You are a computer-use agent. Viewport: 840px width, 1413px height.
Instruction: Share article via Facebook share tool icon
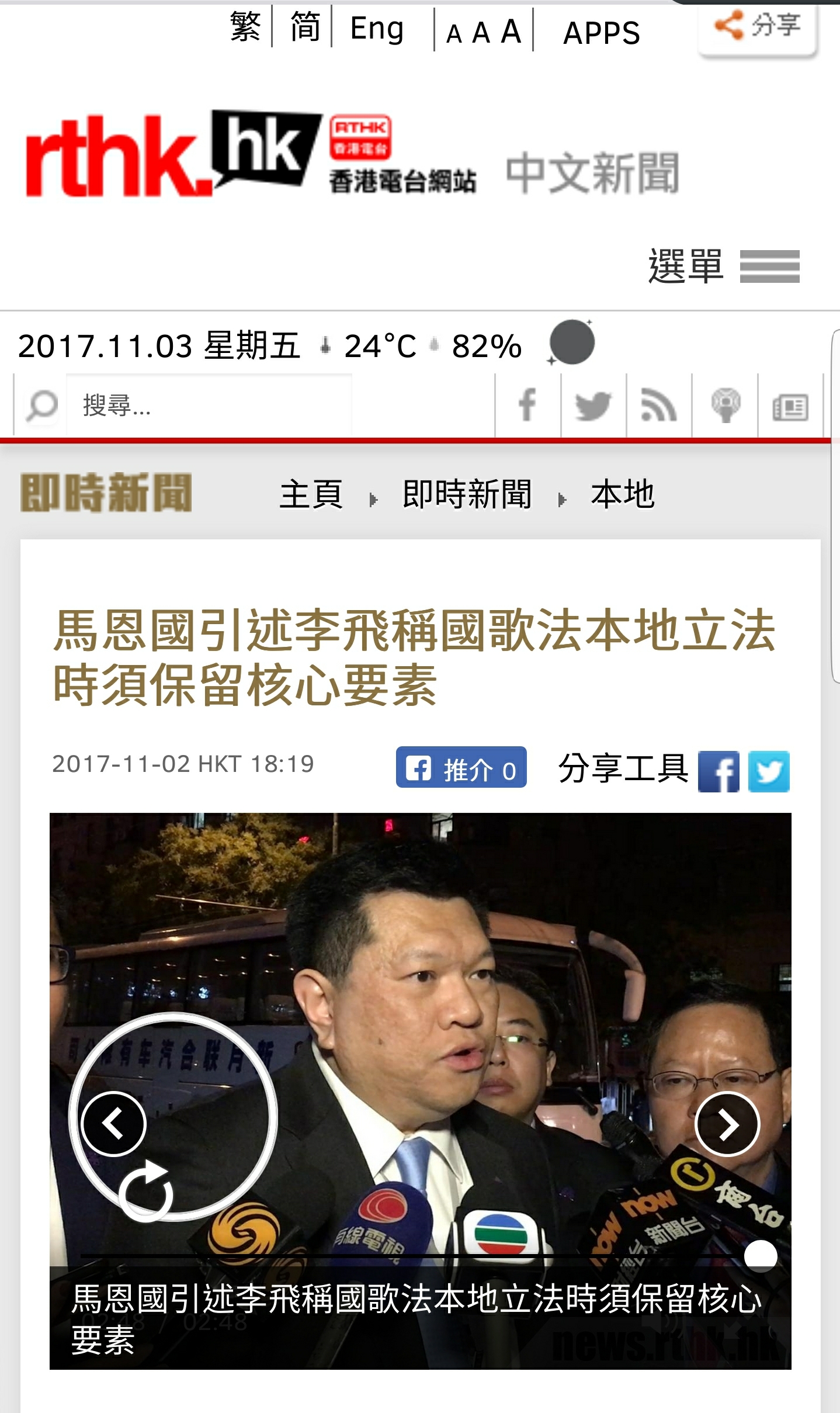pyautogui.click(x=718, y=771)
